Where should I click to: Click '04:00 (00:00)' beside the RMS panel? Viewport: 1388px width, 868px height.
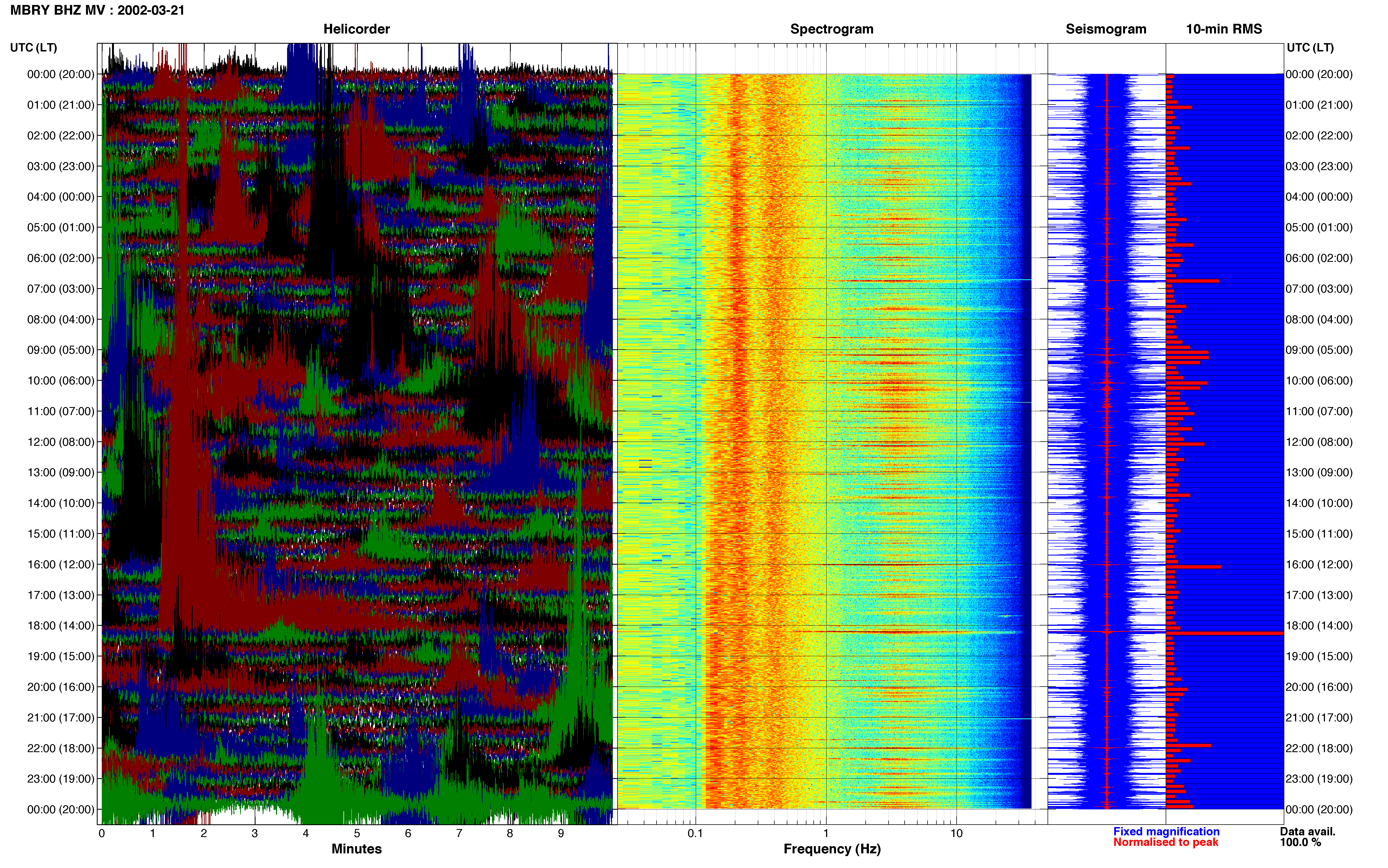(1319, 197)
